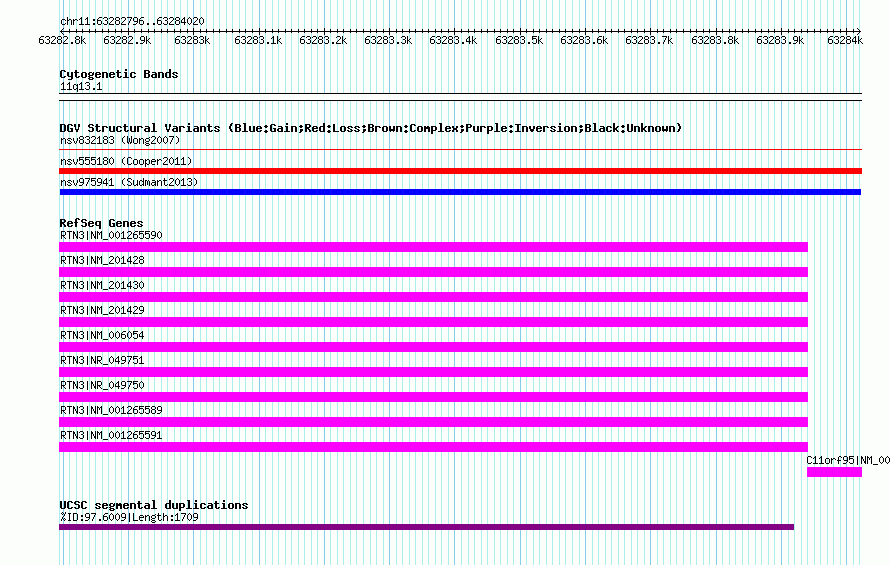This screenshot has width=890, height=565.
Task: Click the 63283k ruler tick label
Action: point(192,40)
